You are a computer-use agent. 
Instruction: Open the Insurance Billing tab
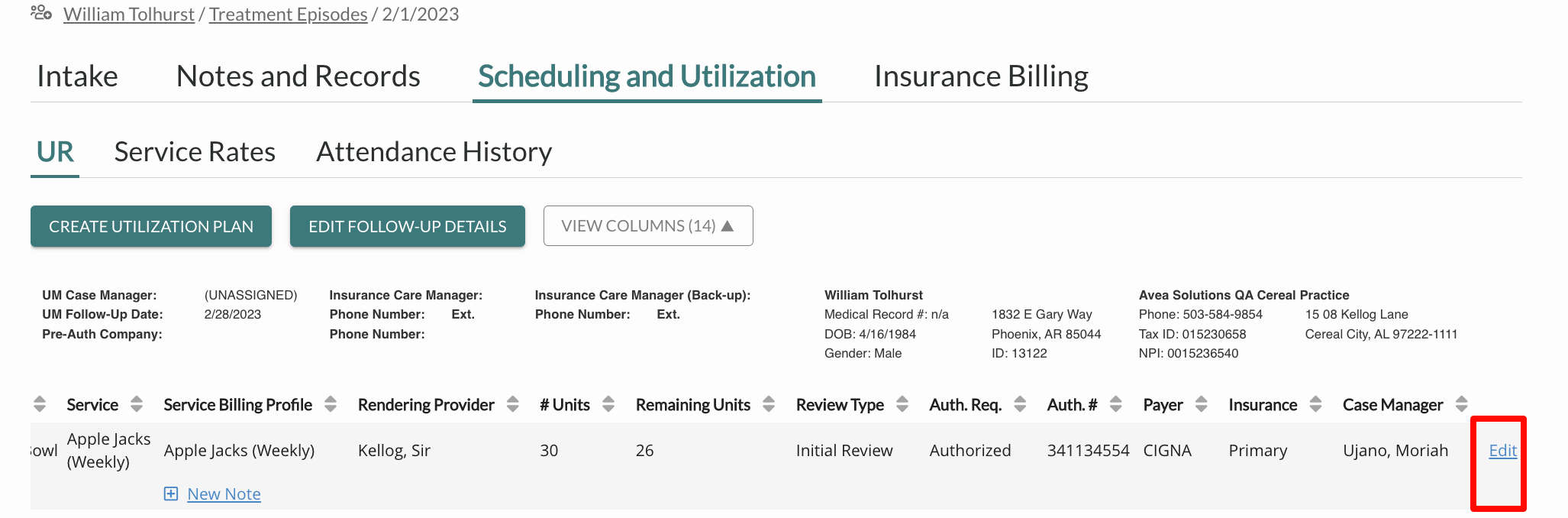(x=981, y=76)
